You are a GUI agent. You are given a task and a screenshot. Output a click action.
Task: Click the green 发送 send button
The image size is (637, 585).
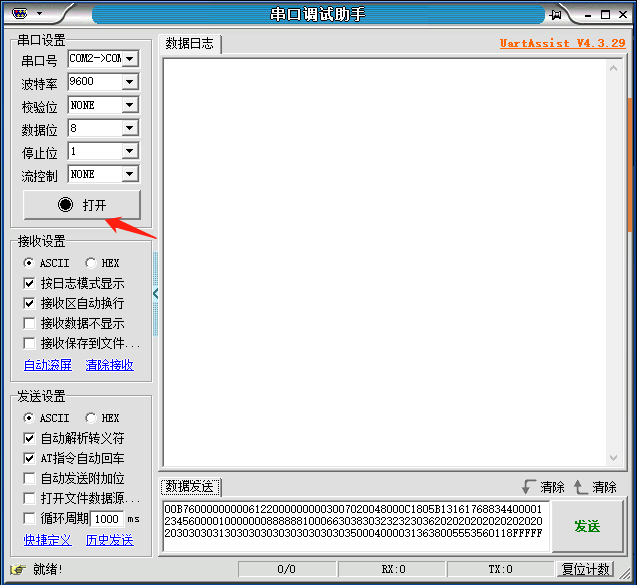(587, 526)
